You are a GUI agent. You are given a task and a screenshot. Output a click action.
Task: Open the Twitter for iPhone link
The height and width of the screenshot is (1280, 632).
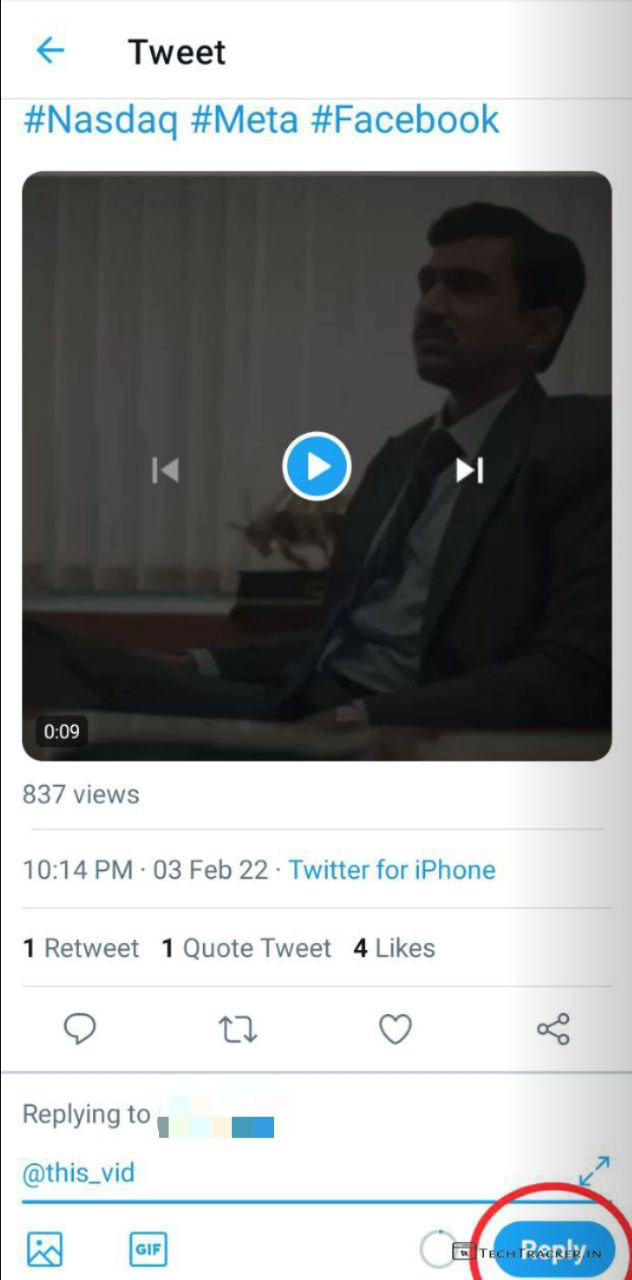click(392, 870)
